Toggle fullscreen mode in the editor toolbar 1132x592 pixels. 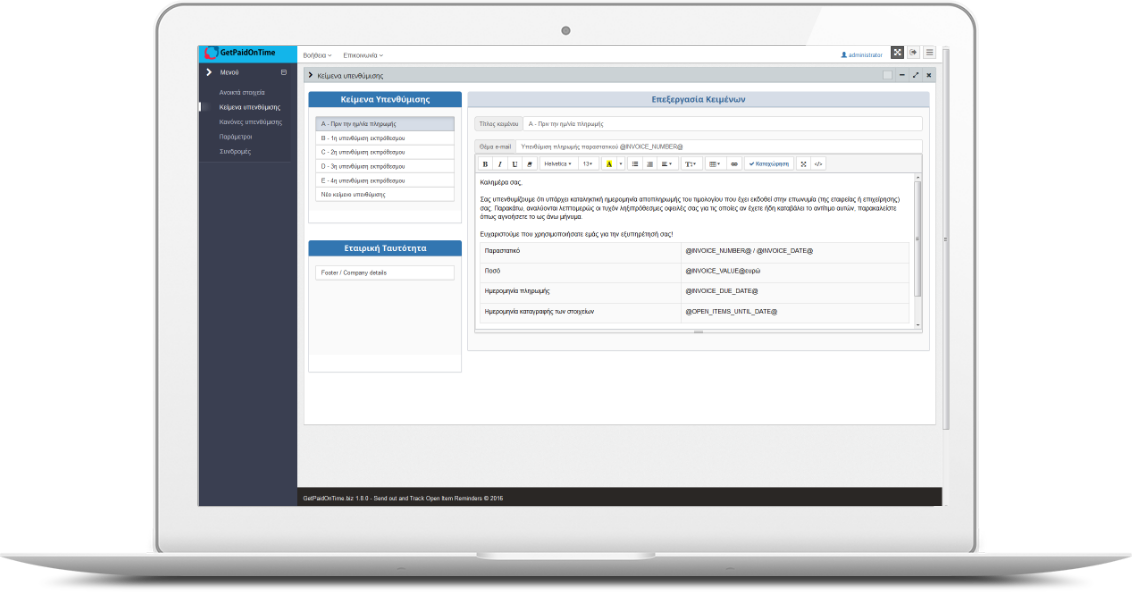(803, 163)
